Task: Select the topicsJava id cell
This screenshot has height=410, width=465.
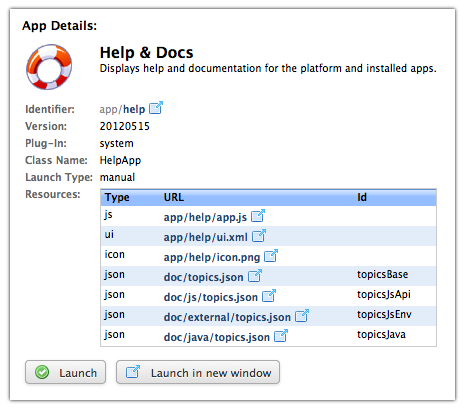Action: (x=381, y=335)
